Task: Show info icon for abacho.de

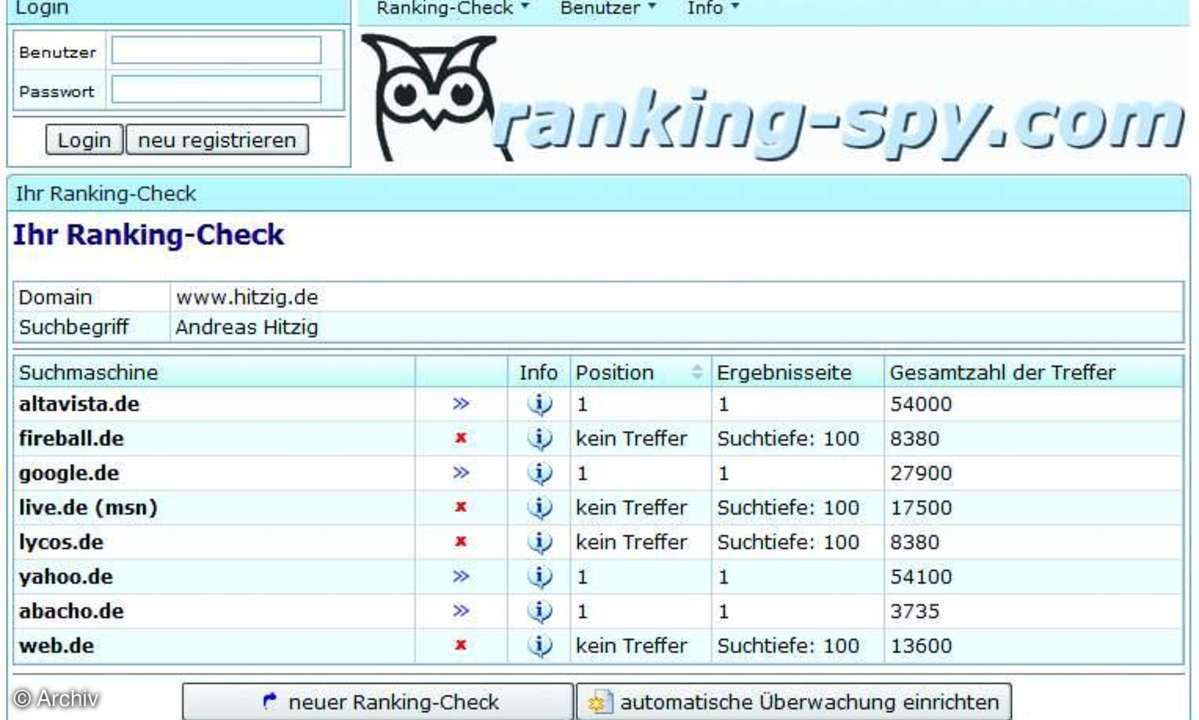Action: pos(540,611)
